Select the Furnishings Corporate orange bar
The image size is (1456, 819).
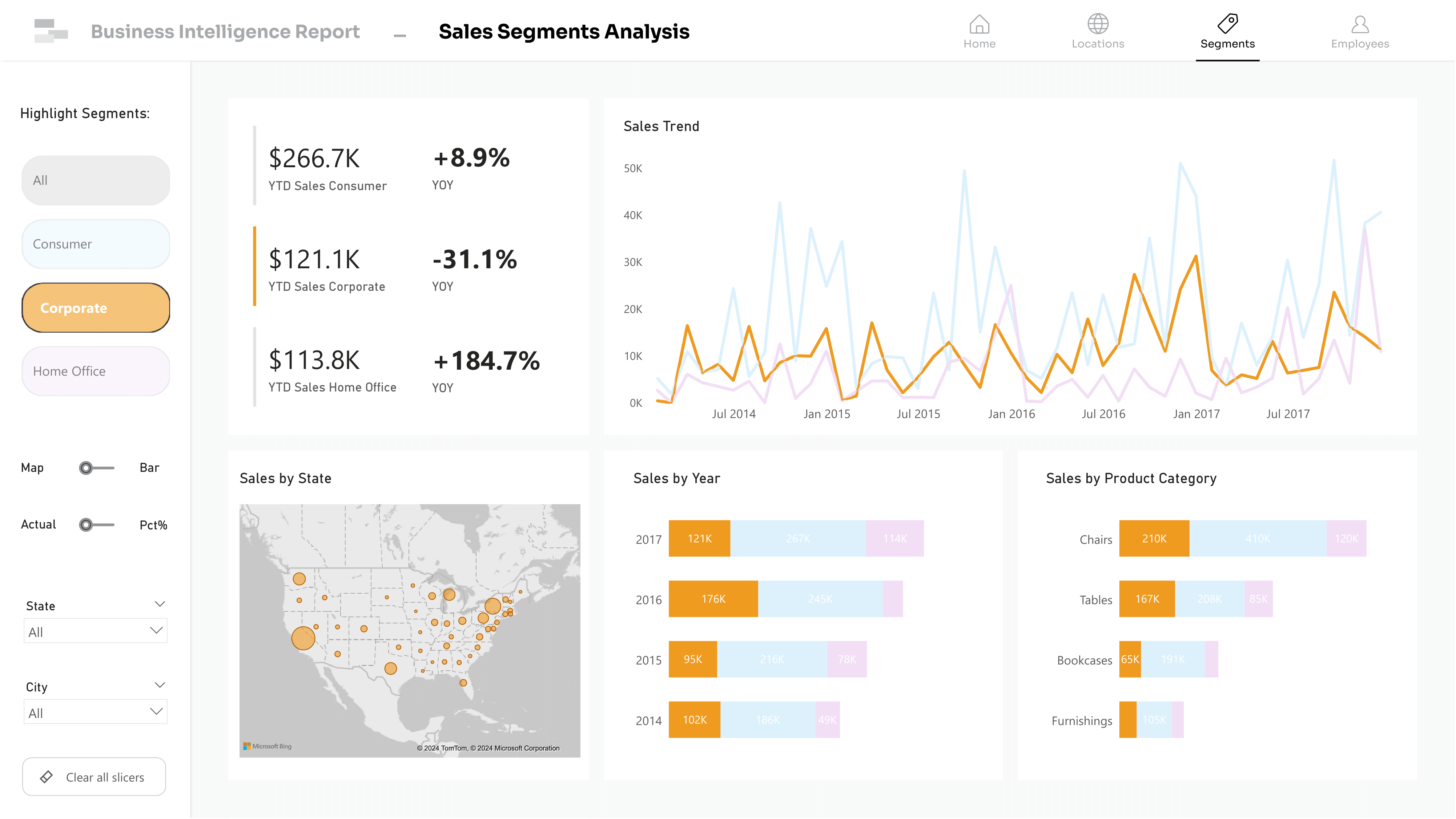click(1127, 720)
